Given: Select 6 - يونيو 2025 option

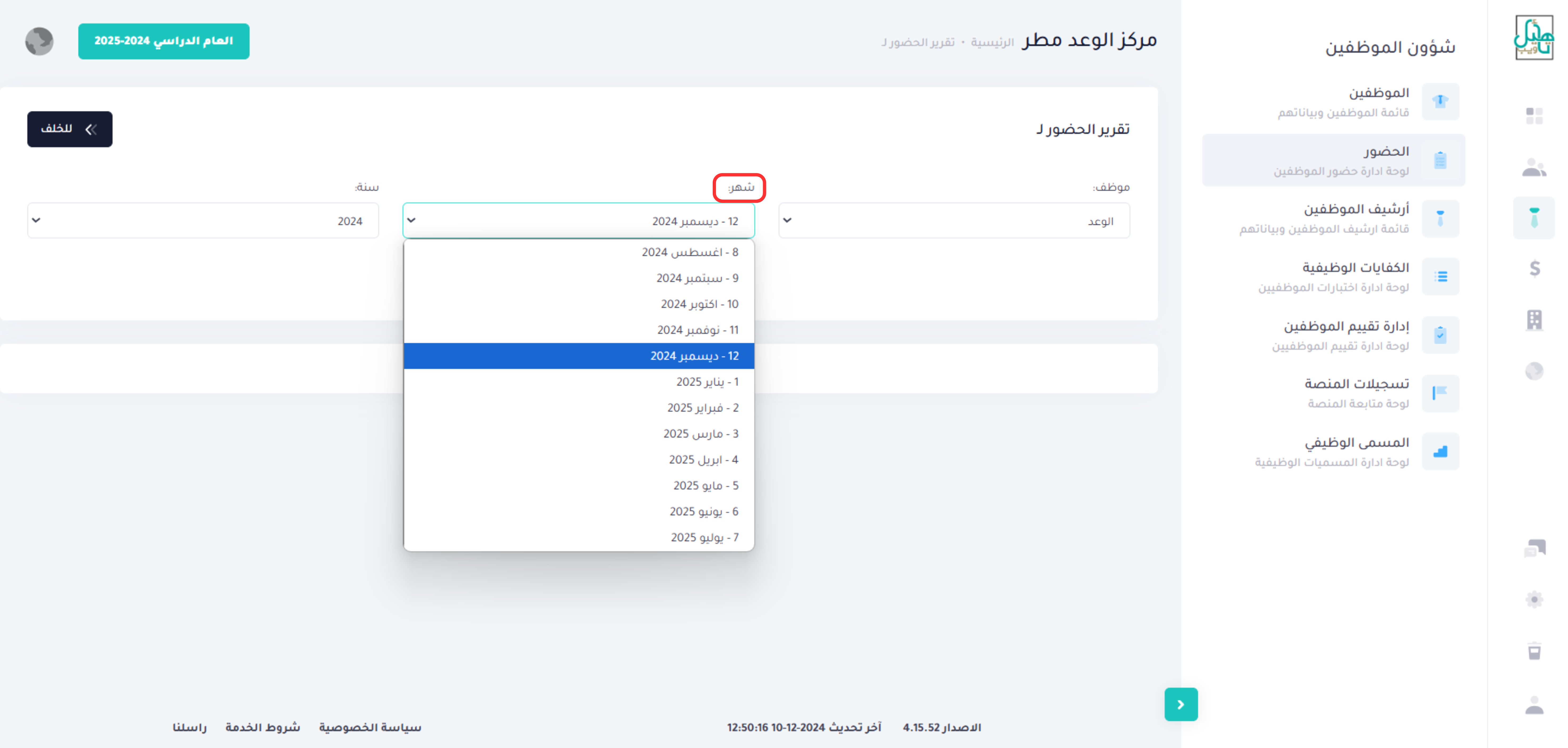Looking at the screenshot, I should coord(578,511).
